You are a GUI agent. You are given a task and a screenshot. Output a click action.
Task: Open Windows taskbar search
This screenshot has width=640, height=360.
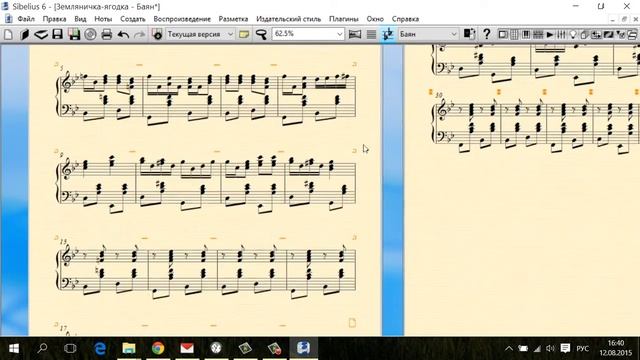(x=42, y=348)
